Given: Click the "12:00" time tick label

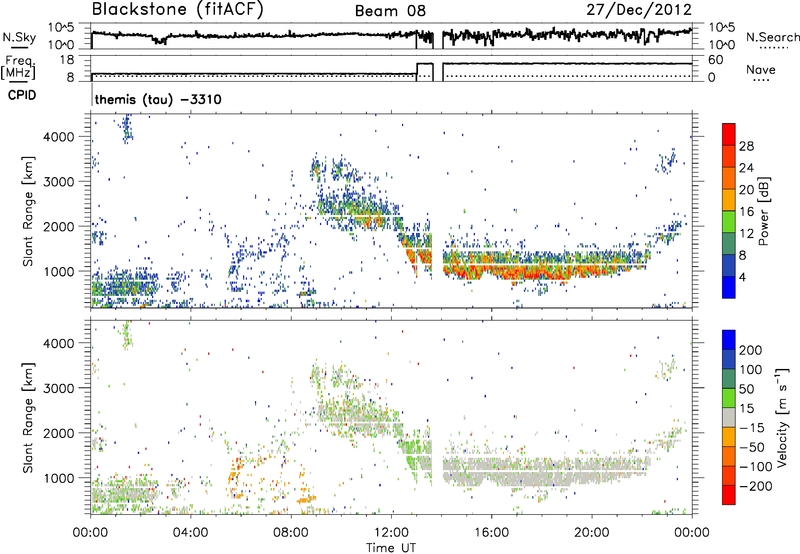Looking at the screenshot, I should click(391, 532).
